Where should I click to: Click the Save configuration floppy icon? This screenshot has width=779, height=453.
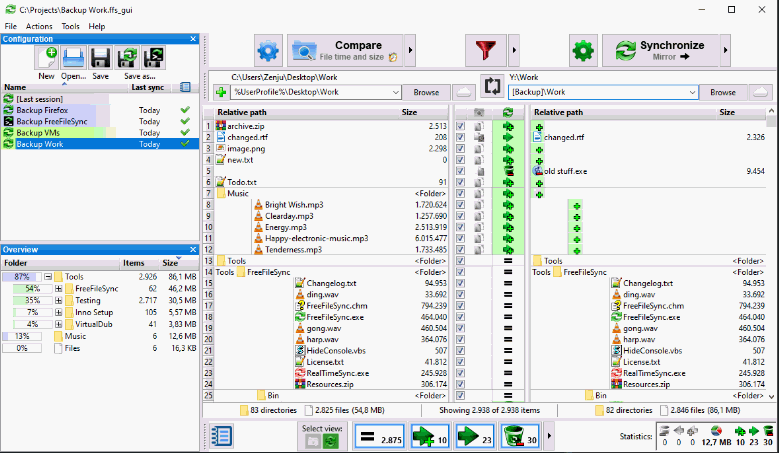click(100, 58)
